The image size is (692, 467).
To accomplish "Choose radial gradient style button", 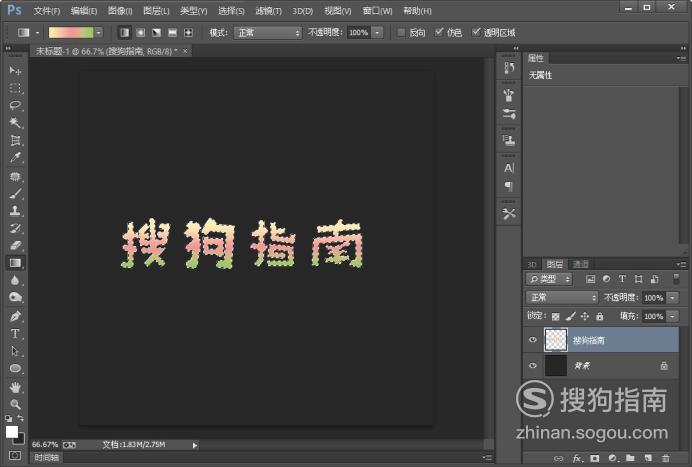I will pyautogui.click(x=140, y=33).
